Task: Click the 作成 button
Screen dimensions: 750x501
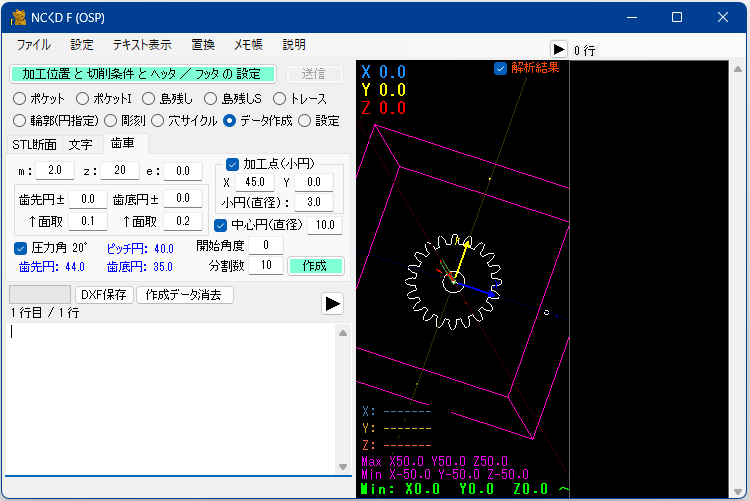Action: click(x=315, y=266)
